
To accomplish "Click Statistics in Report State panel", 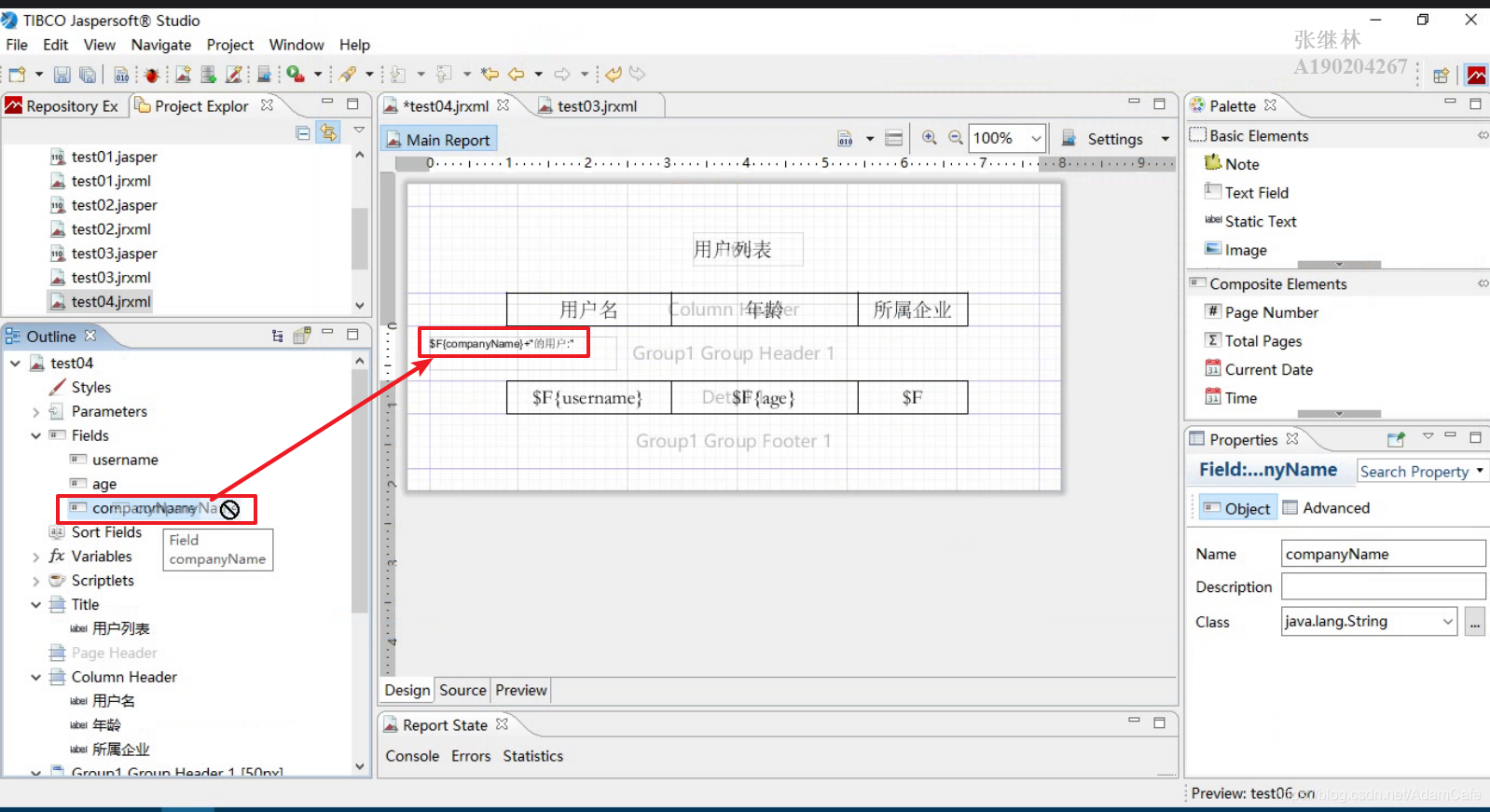I will tap(532, 756).
